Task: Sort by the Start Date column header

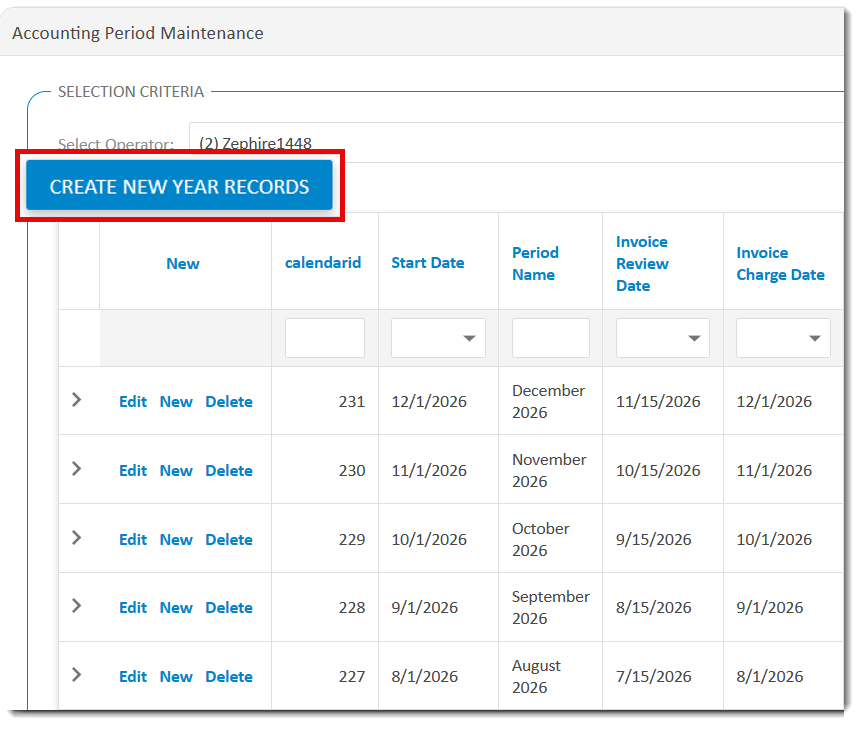Action: (x=427, y=262)
